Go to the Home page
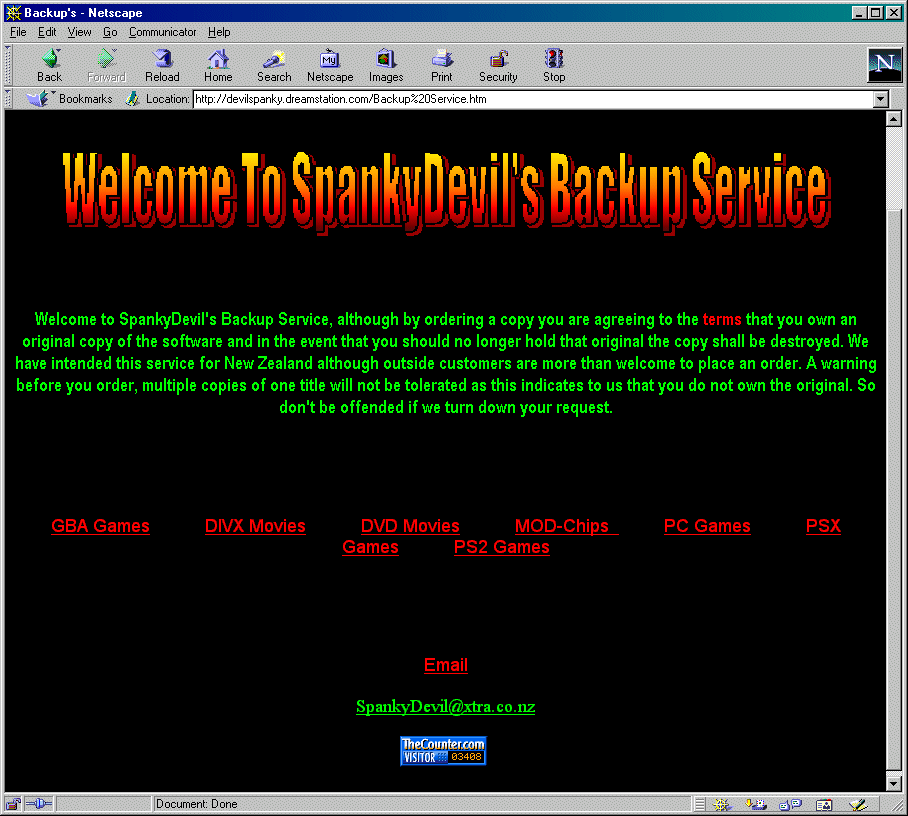The width and height of the screenshot is (908, 816). (x=218, y=65)
